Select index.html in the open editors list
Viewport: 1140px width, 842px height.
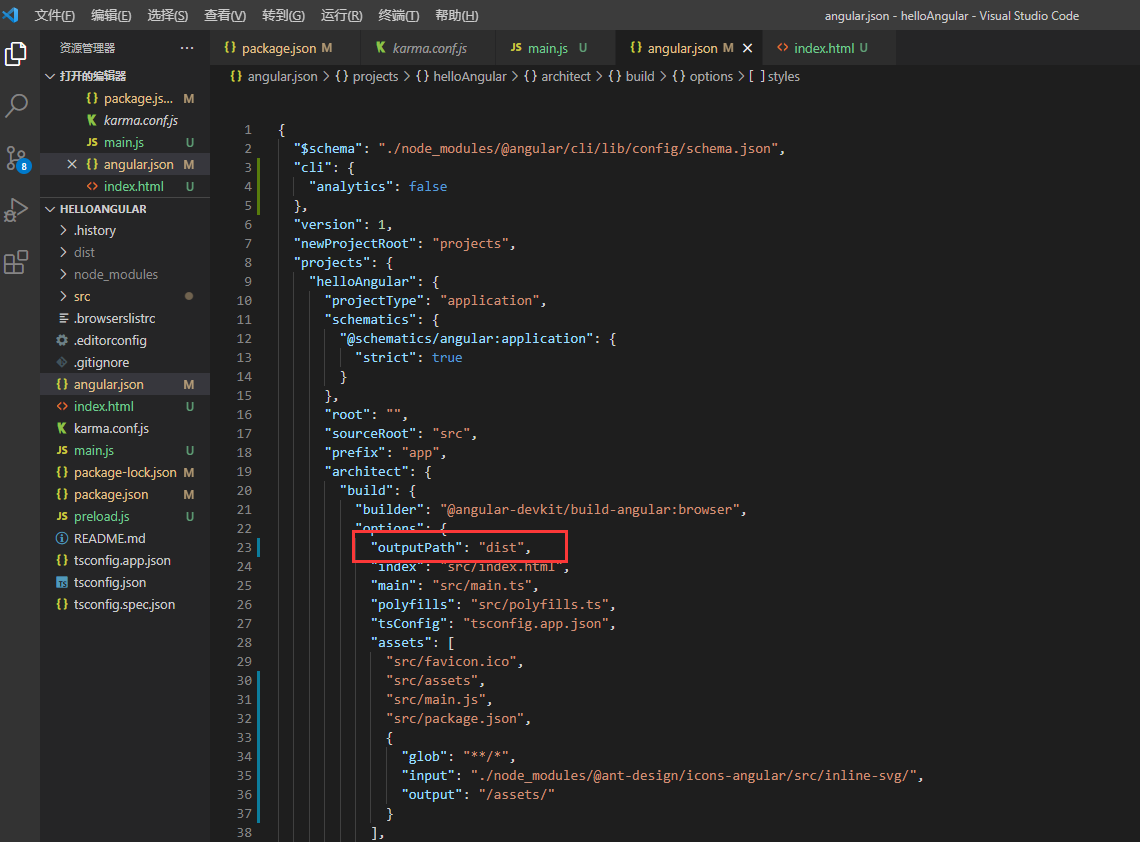125,186
